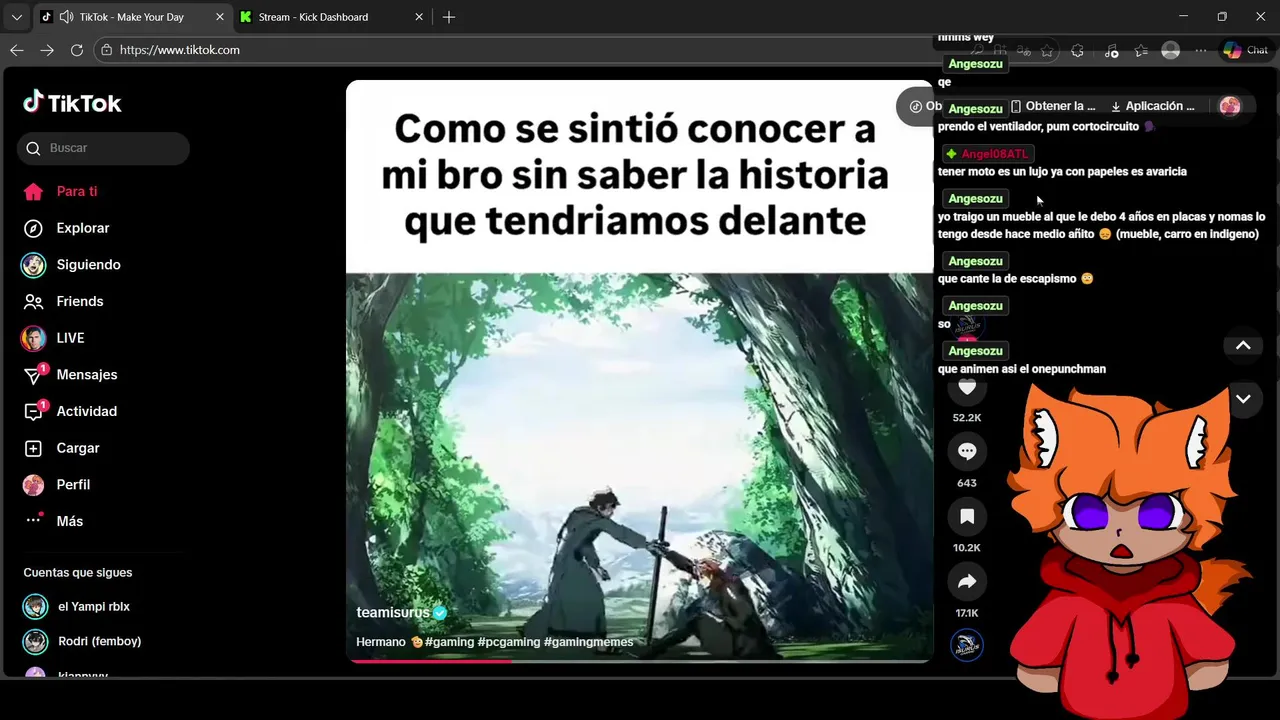Click 'que animen asi el onepunchman' message

[x=1022, y=369]
